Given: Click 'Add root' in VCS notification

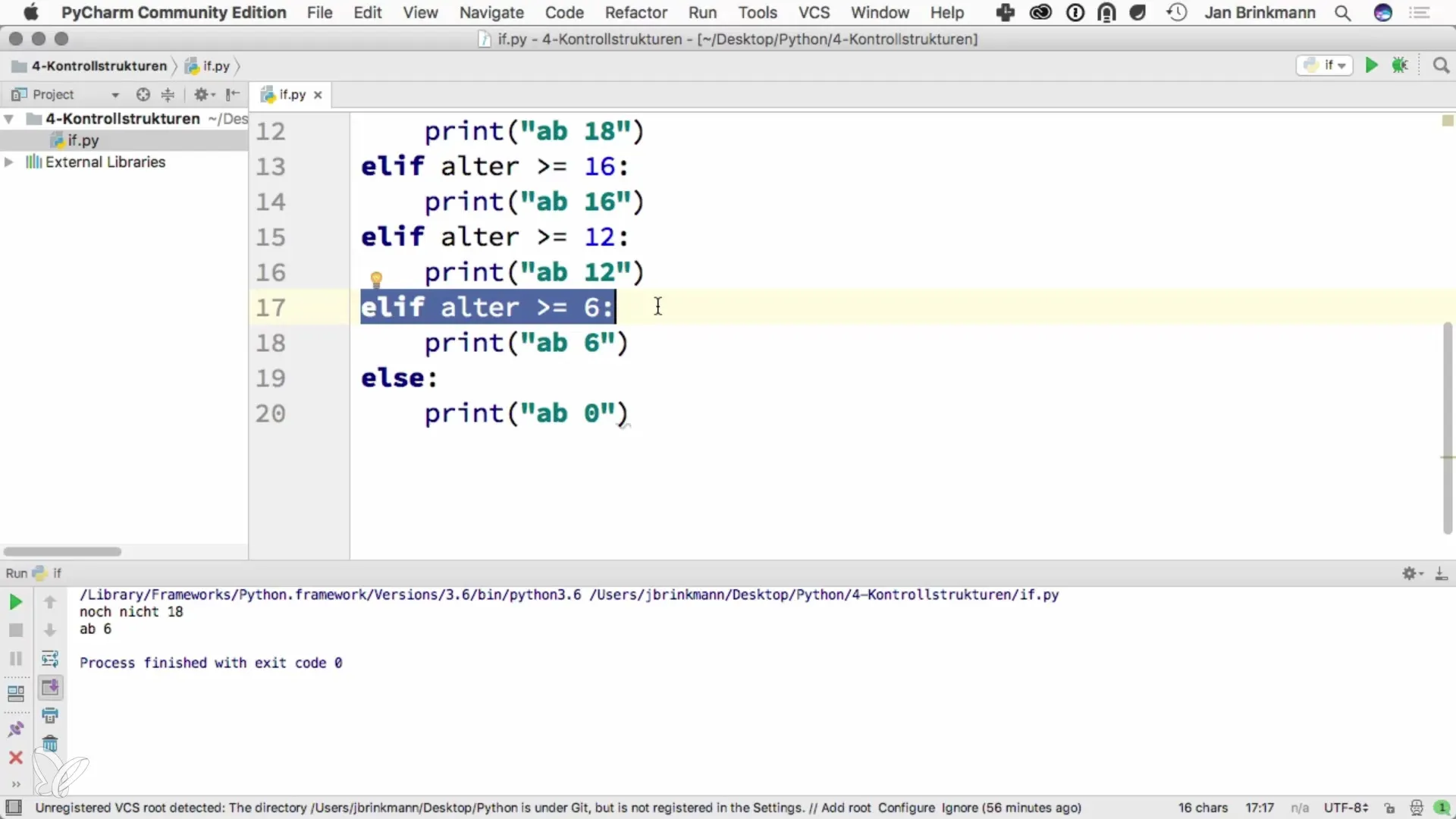Looking at the screenshot, I should pyautogui.click(x=846, y=808).
